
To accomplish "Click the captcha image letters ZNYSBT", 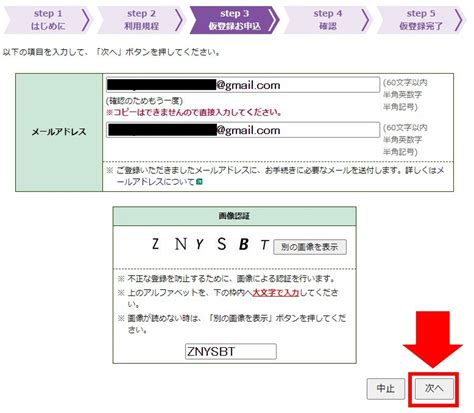I will pos(210,244).
